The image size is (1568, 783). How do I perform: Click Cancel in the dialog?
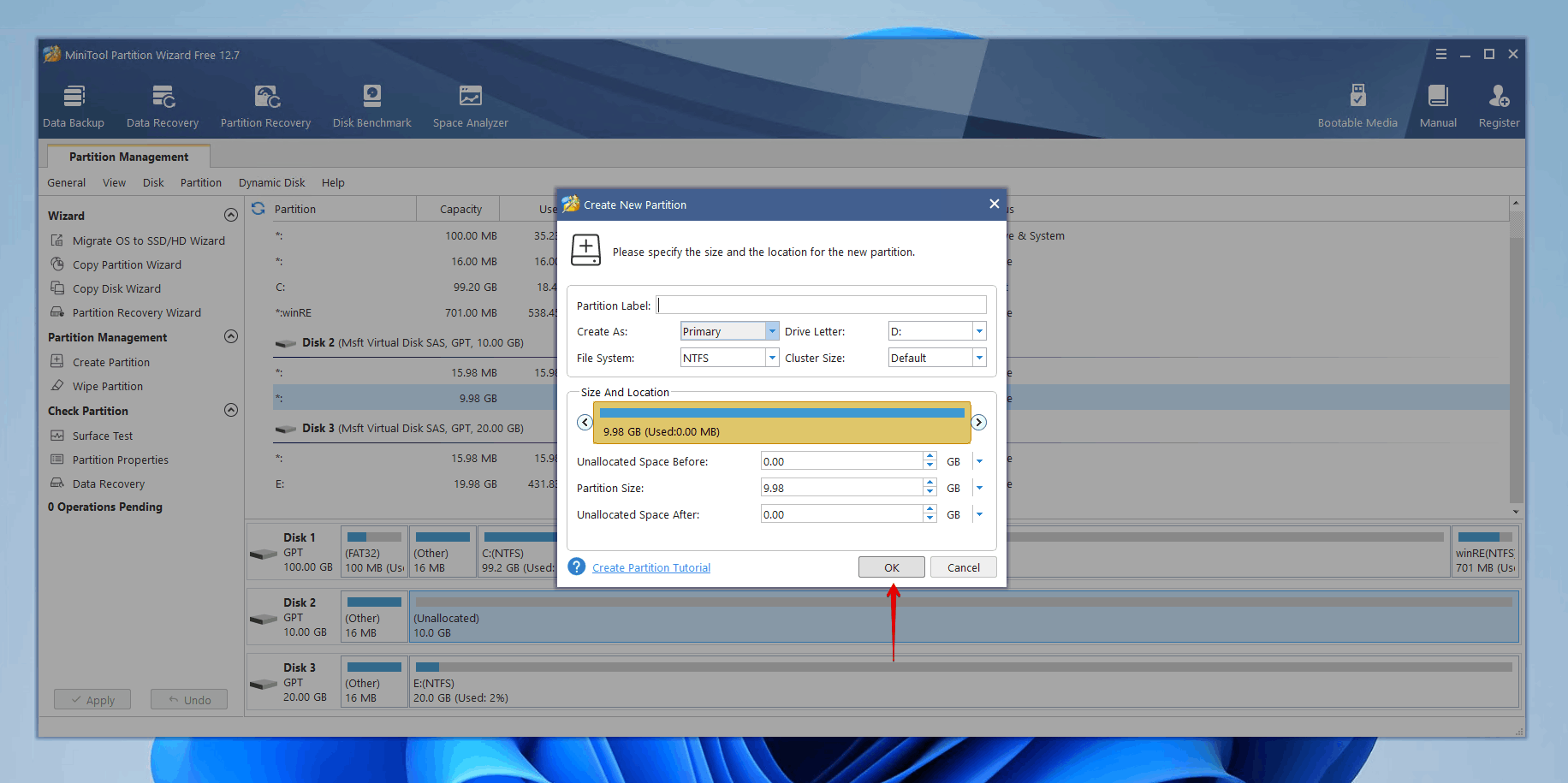(964, 567)
